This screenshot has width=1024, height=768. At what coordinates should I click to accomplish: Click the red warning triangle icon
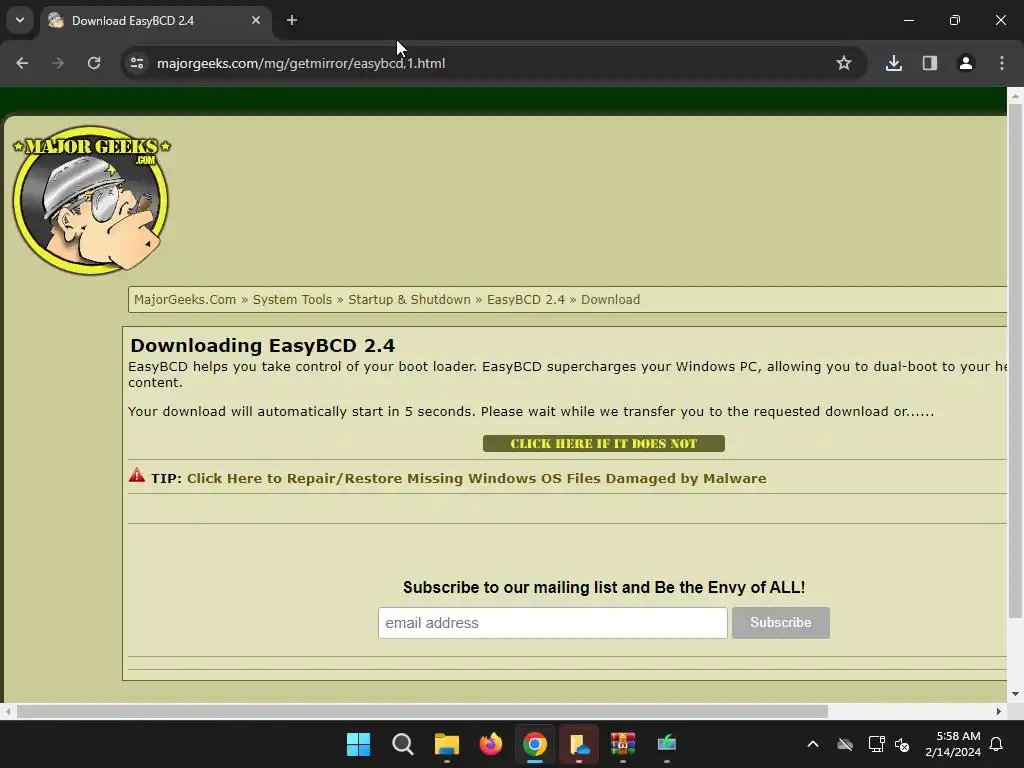(136, 475)
